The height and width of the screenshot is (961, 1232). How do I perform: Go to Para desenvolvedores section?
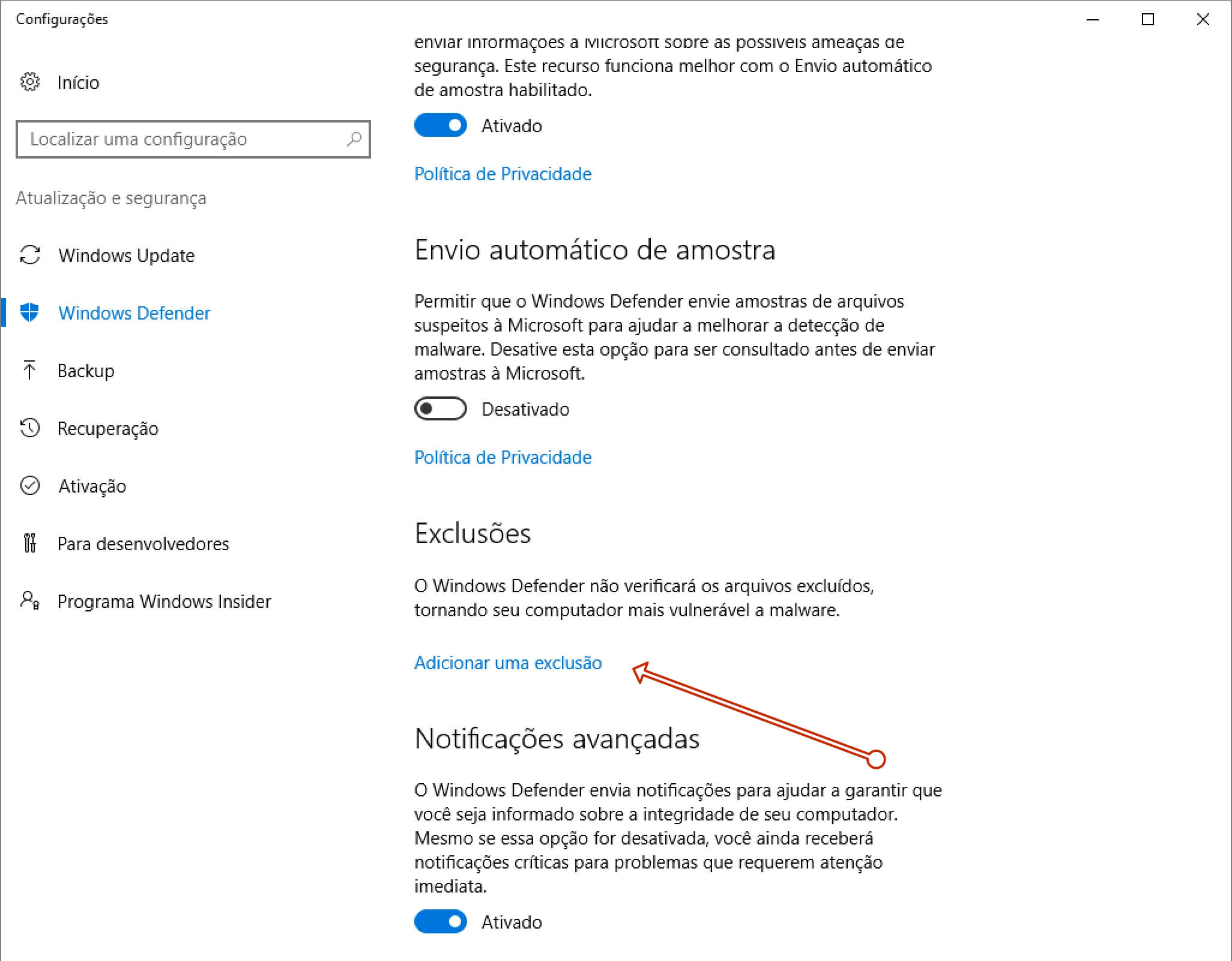point(143,544)
